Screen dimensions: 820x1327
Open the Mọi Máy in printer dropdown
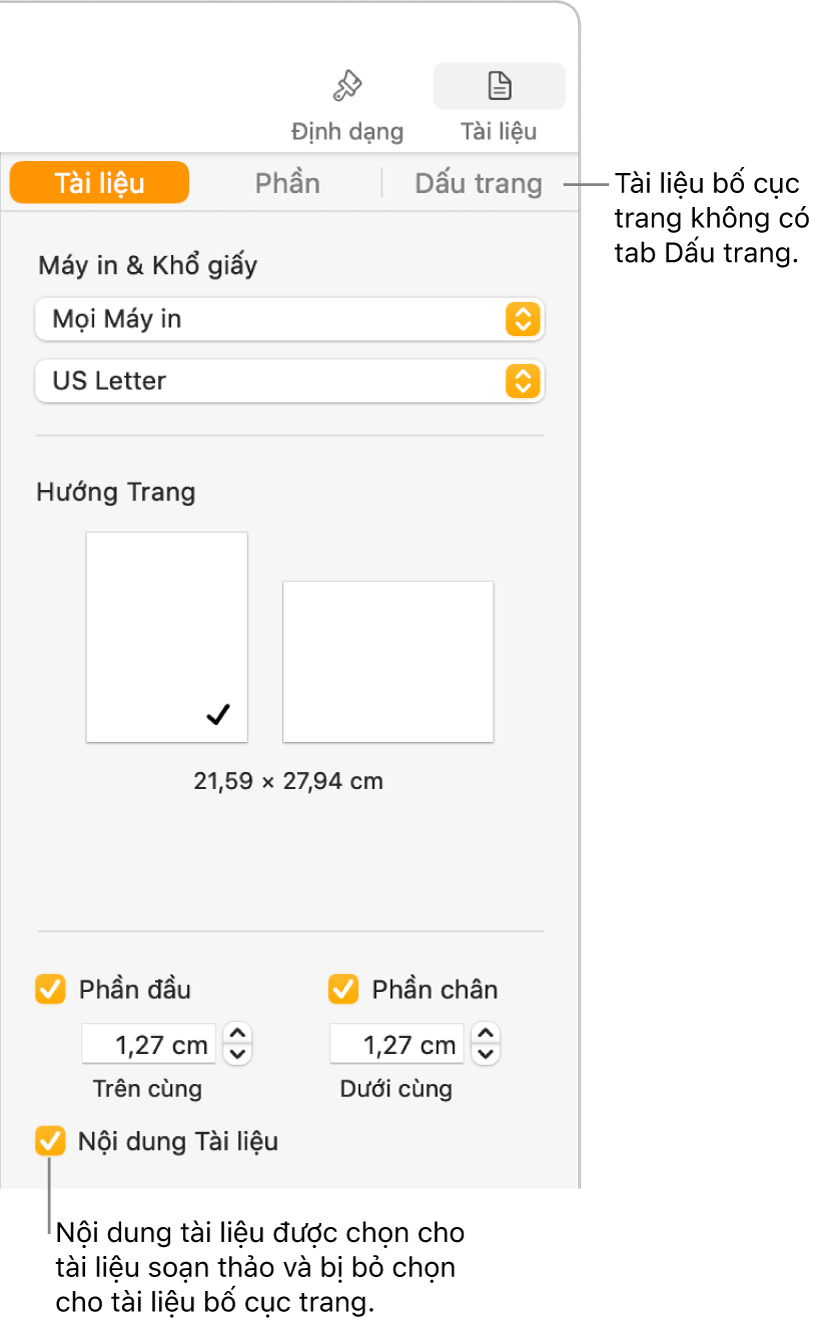(x=289, y=319)
